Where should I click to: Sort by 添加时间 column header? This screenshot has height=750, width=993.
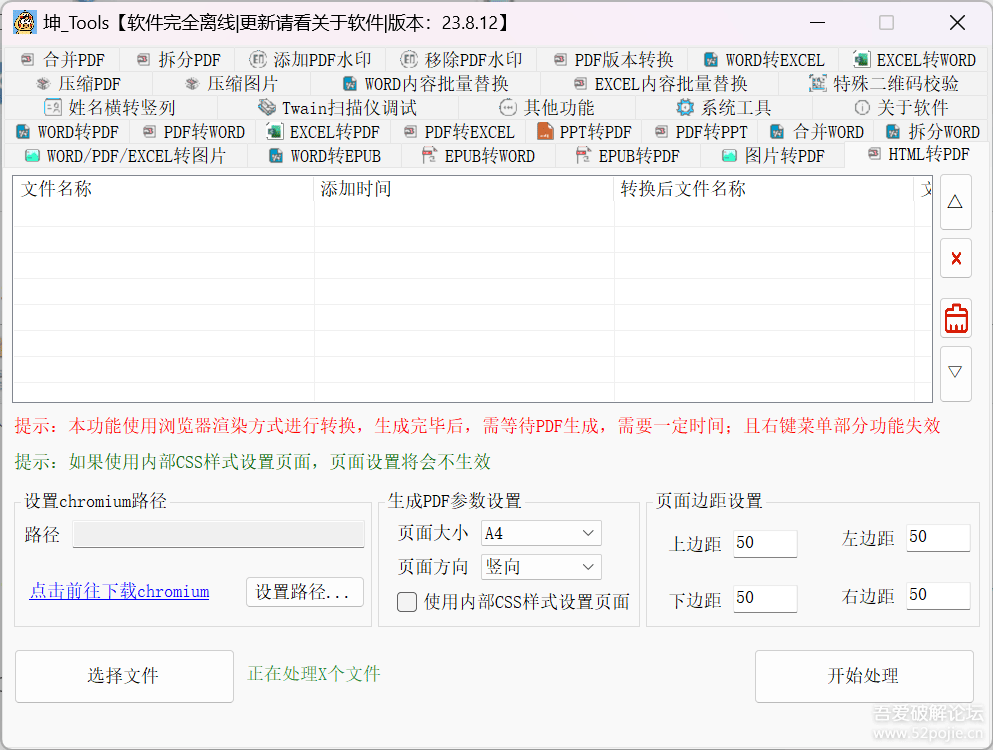point(464,189)
